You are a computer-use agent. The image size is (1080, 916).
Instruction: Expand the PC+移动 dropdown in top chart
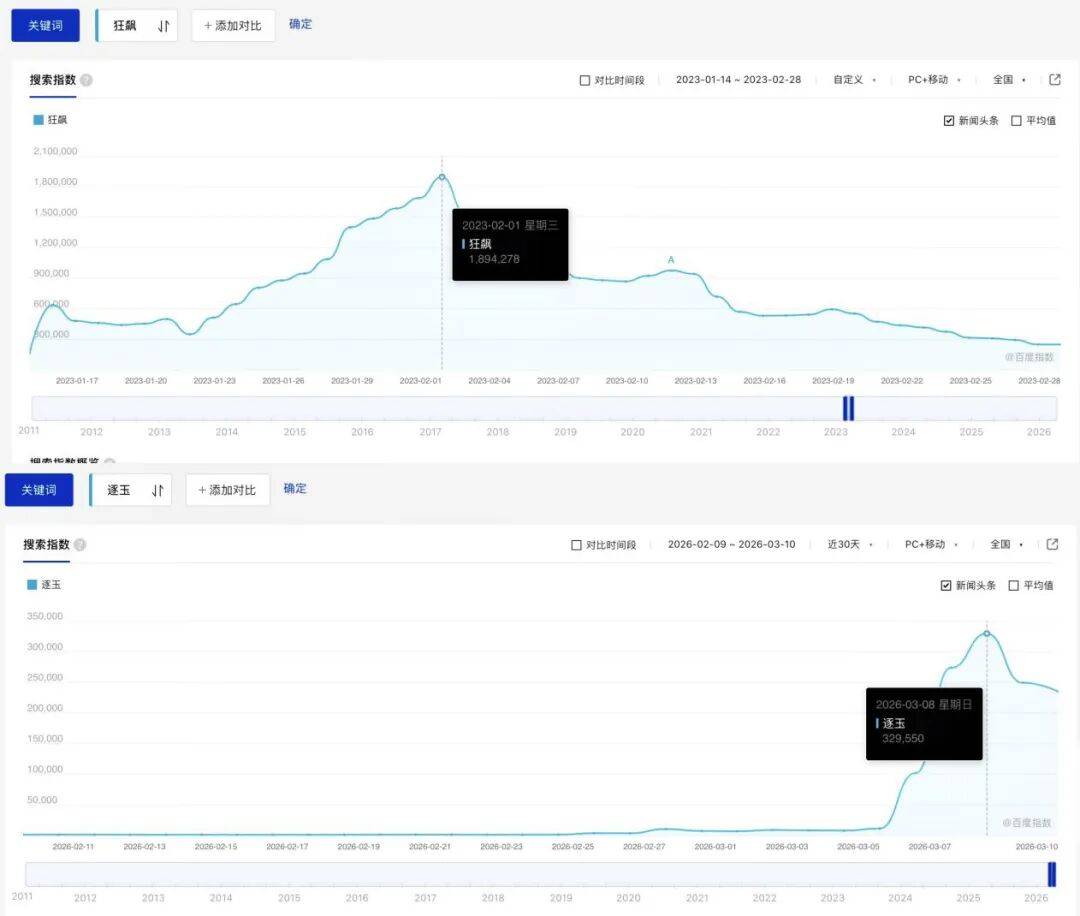pyautogui.click(x=934, y=80)
